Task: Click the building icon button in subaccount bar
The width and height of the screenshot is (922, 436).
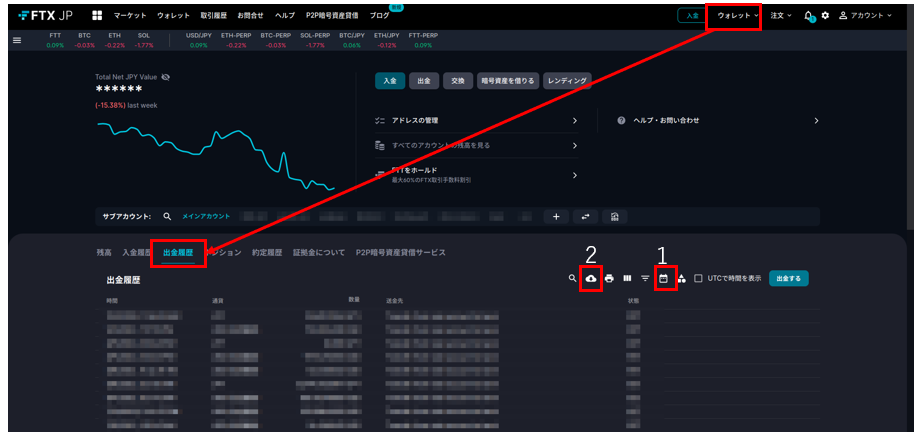Action: (614, 217)
